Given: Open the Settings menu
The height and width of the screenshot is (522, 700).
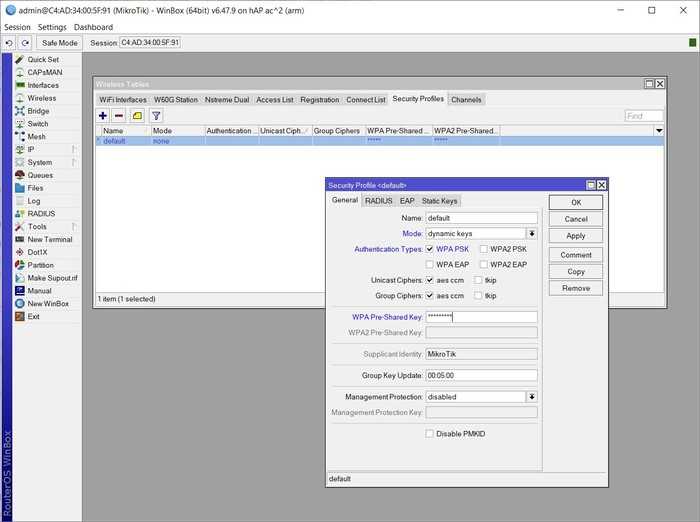Looking at the screenshot, I should 52,27.
